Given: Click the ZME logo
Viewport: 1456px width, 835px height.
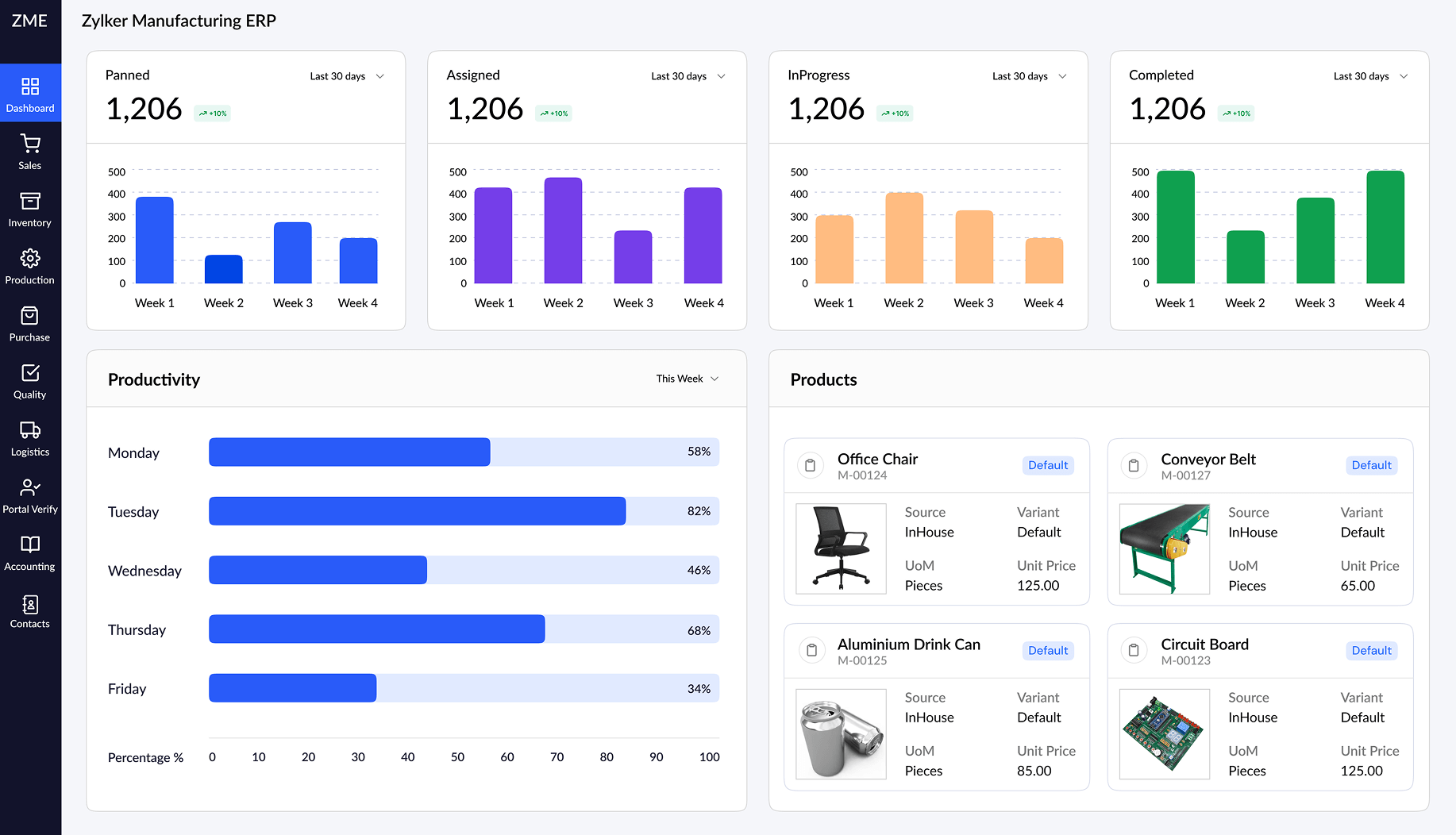Looking at the screenshot, I should tap(29, 21).
